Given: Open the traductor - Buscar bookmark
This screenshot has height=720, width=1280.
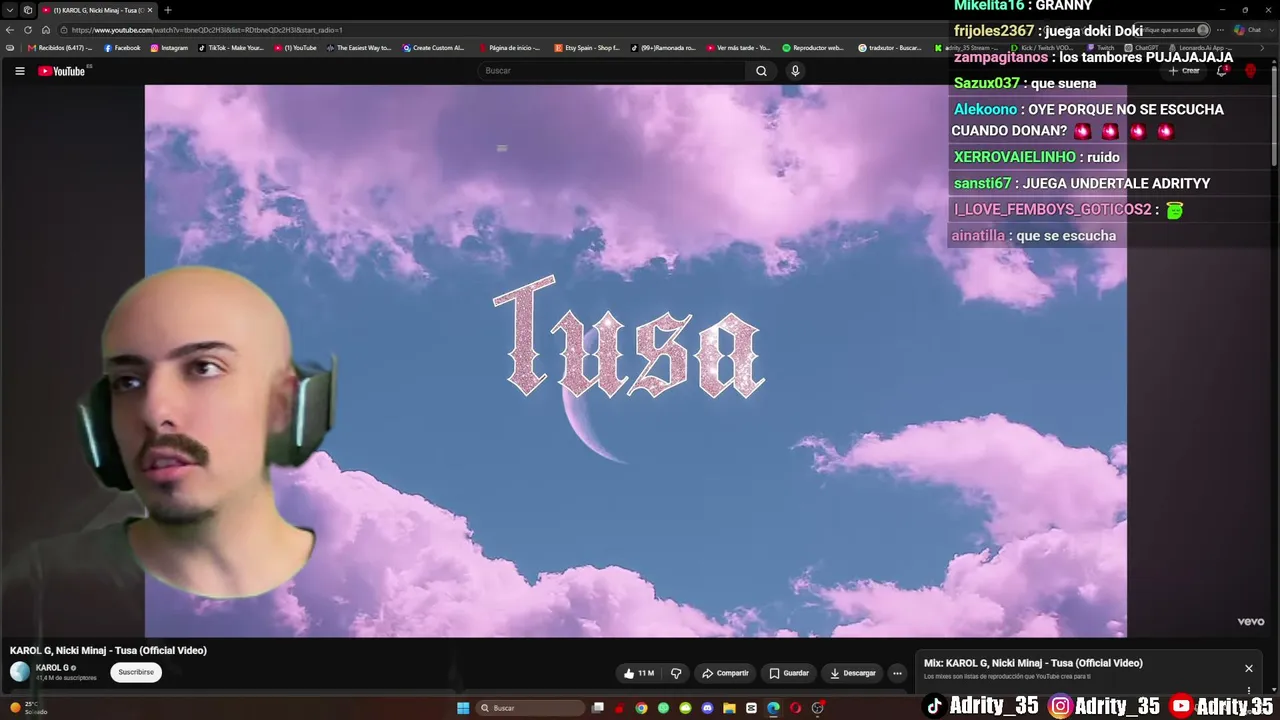Looking at the screenshot, I should (x=890, y=48).
